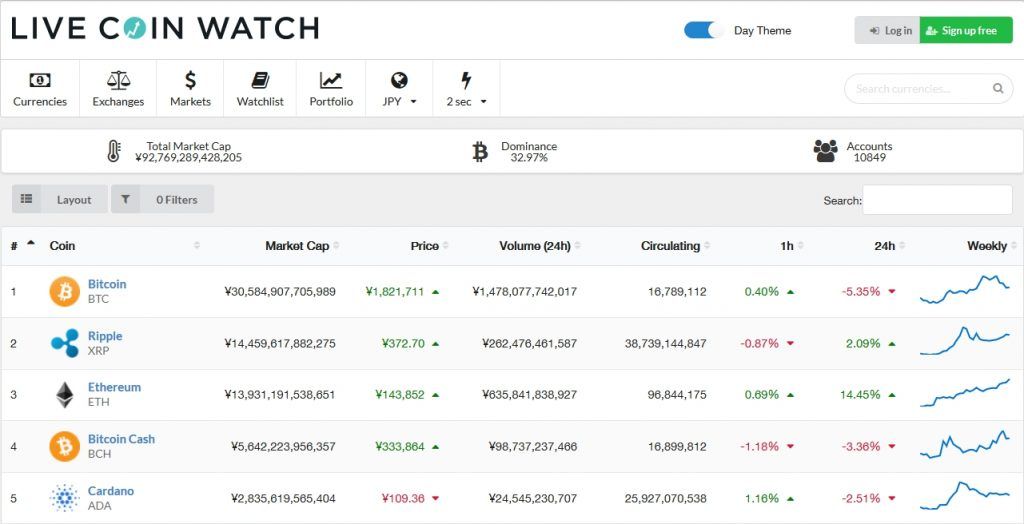1024x524 pixels.
Task: Toggle the Day Theme switch
Action: tap(704, 30)
